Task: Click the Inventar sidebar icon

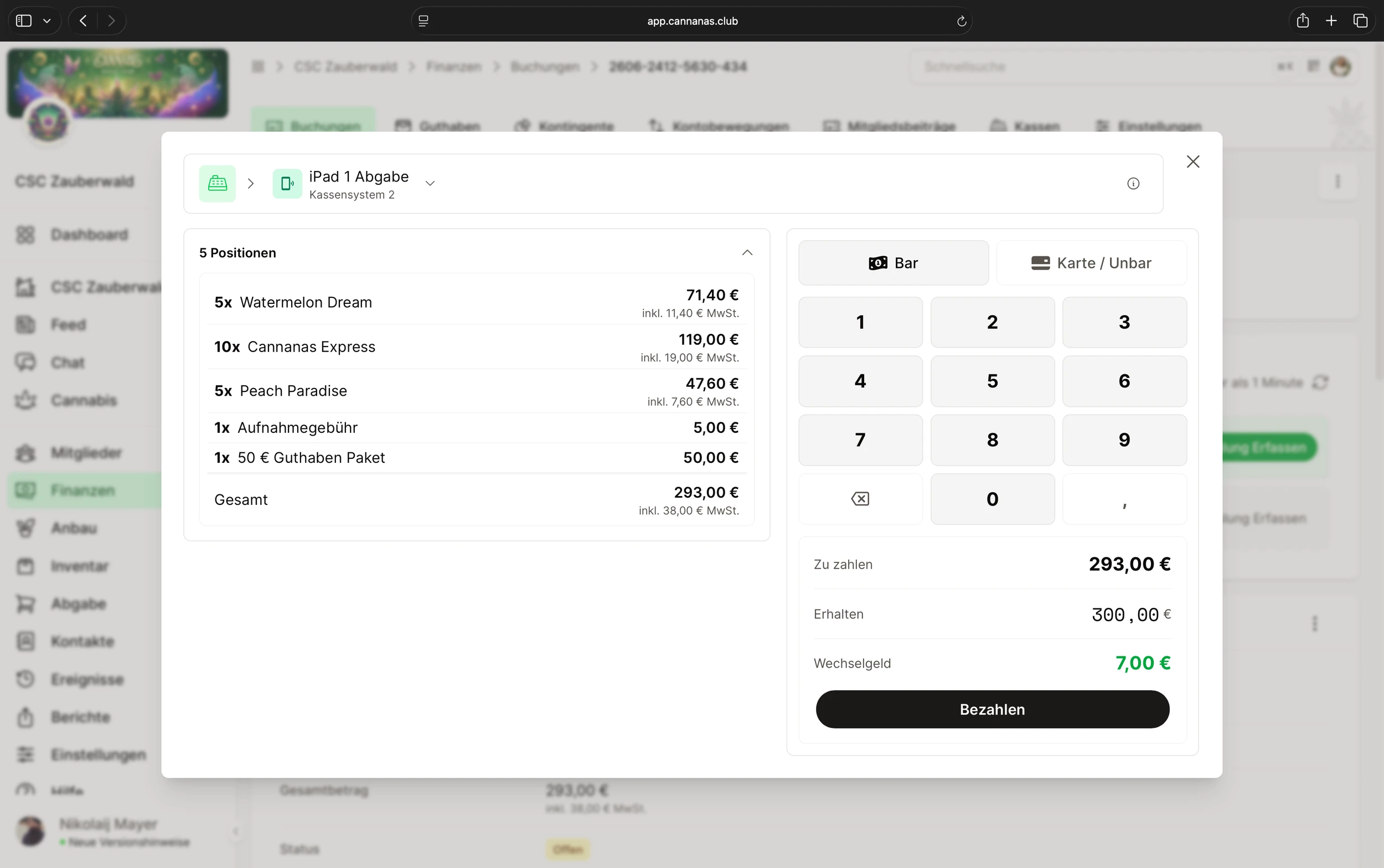Action: coord(25,566)
